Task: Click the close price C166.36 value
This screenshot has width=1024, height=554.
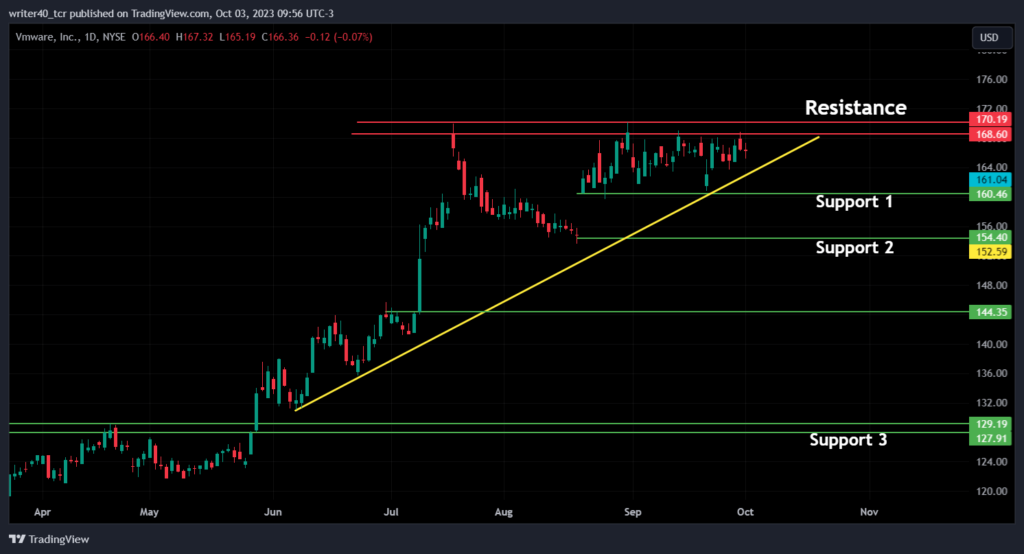Action: coord(280,37)
